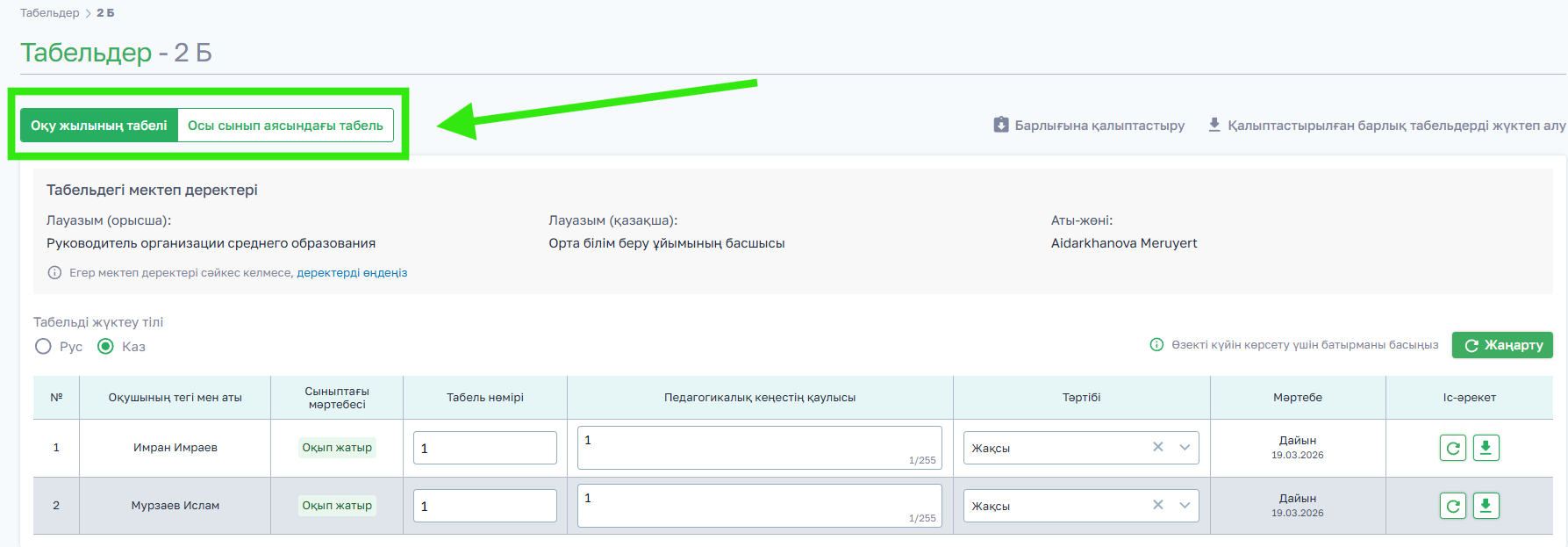The width and height of the screenshot is (1568, 547).
Task: Click refresh icon for Имран Имраев row
Action: point(1453,448)
